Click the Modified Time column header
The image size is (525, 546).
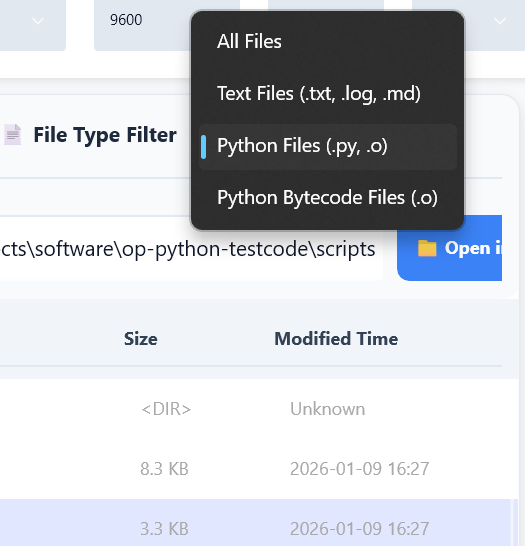coord(336,339)
